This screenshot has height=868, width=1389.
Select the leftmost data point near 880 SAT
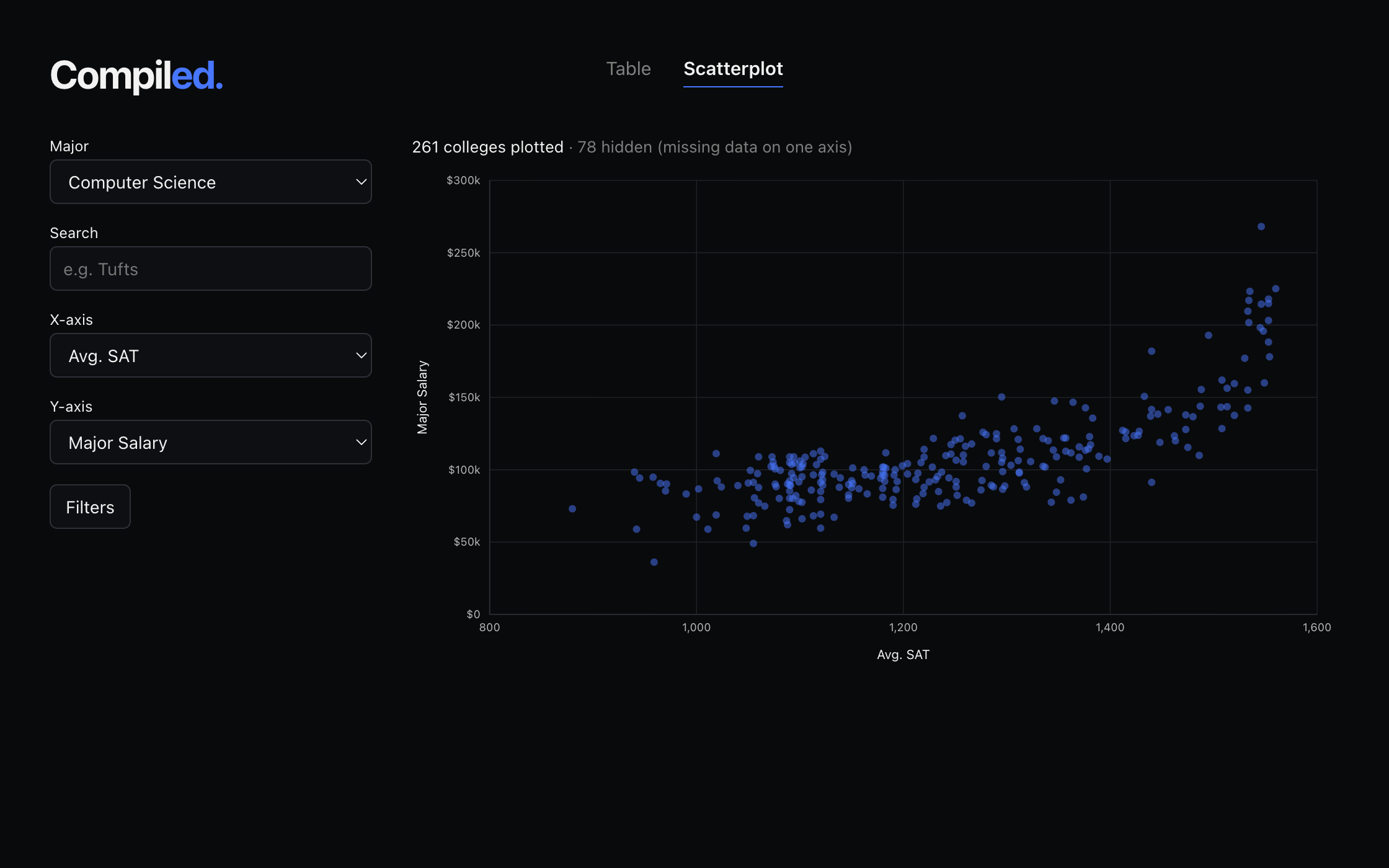[x=572, y=509]
